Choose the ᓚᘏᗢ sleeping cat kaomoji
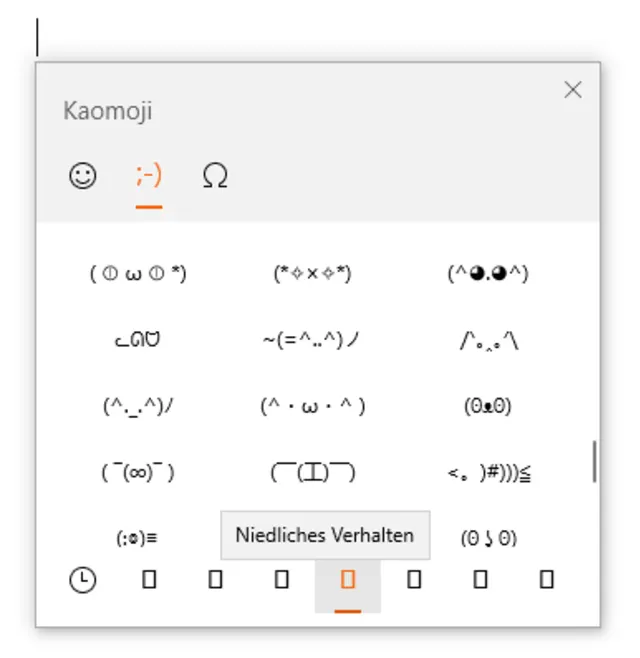The image size is (640, 658). coord(138,340)
